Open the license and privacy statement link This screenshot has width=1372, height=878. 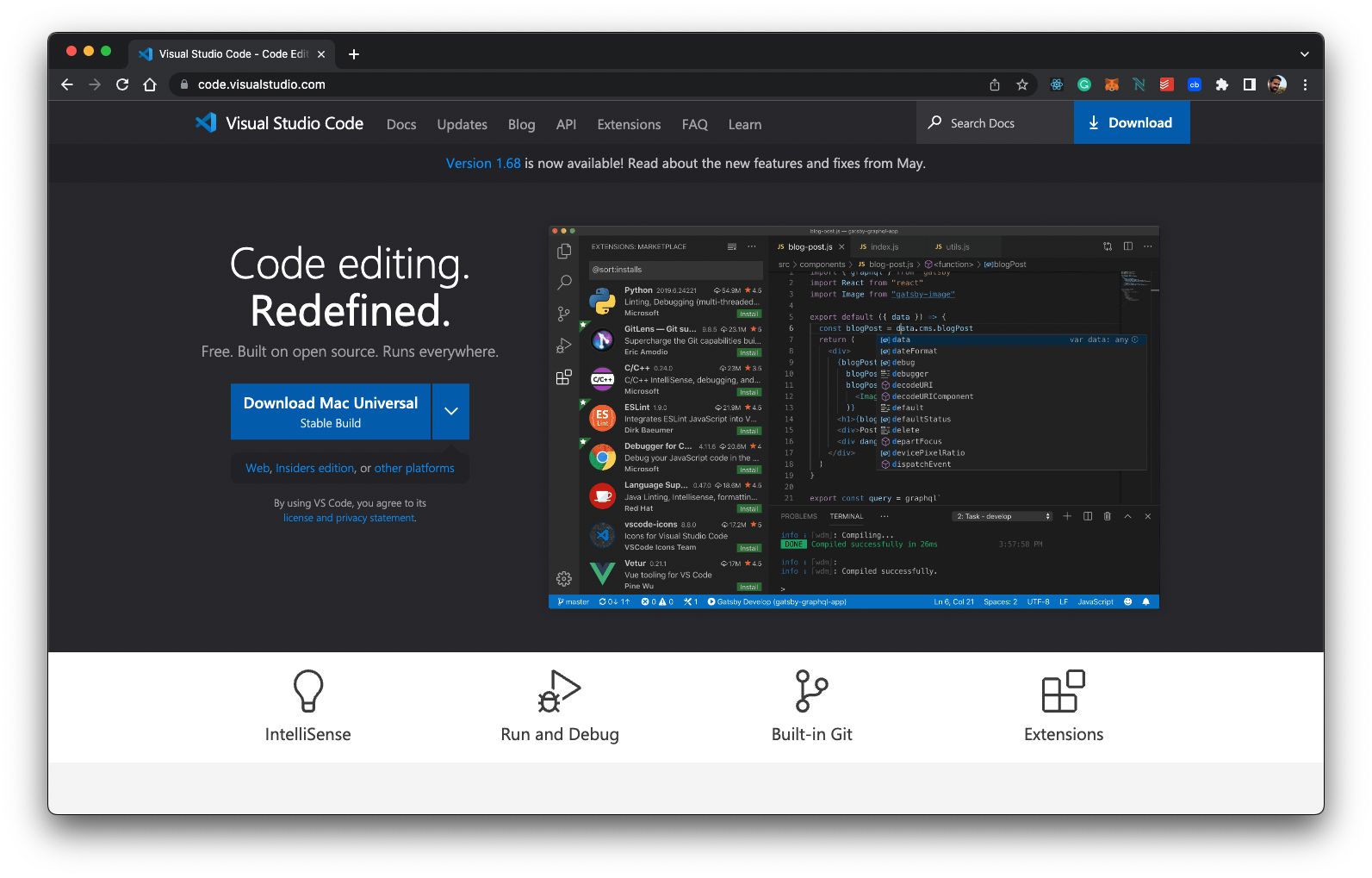point(350,518)
